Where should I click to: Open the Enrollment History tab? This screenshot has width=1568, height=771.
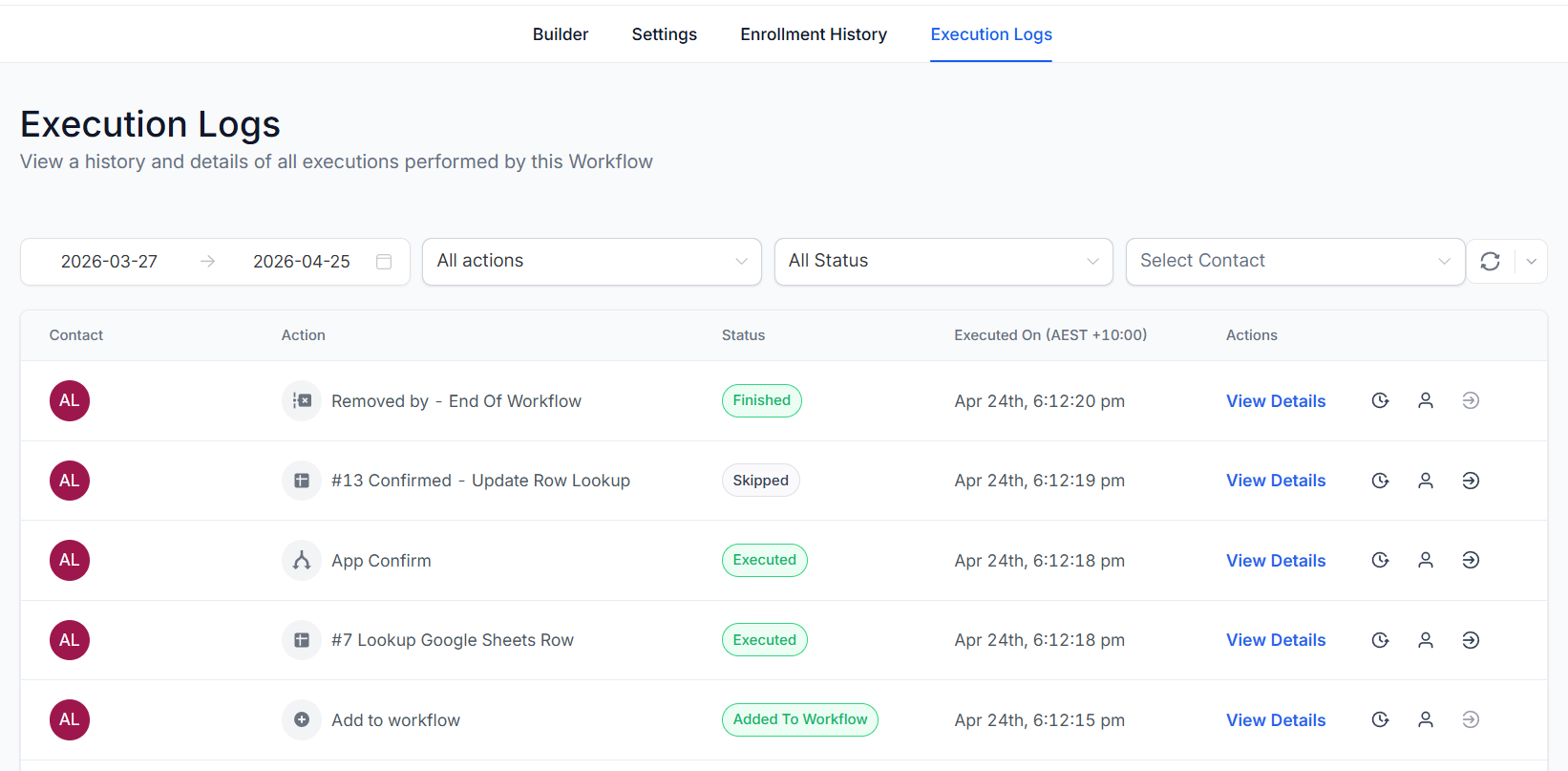point(814,34)
